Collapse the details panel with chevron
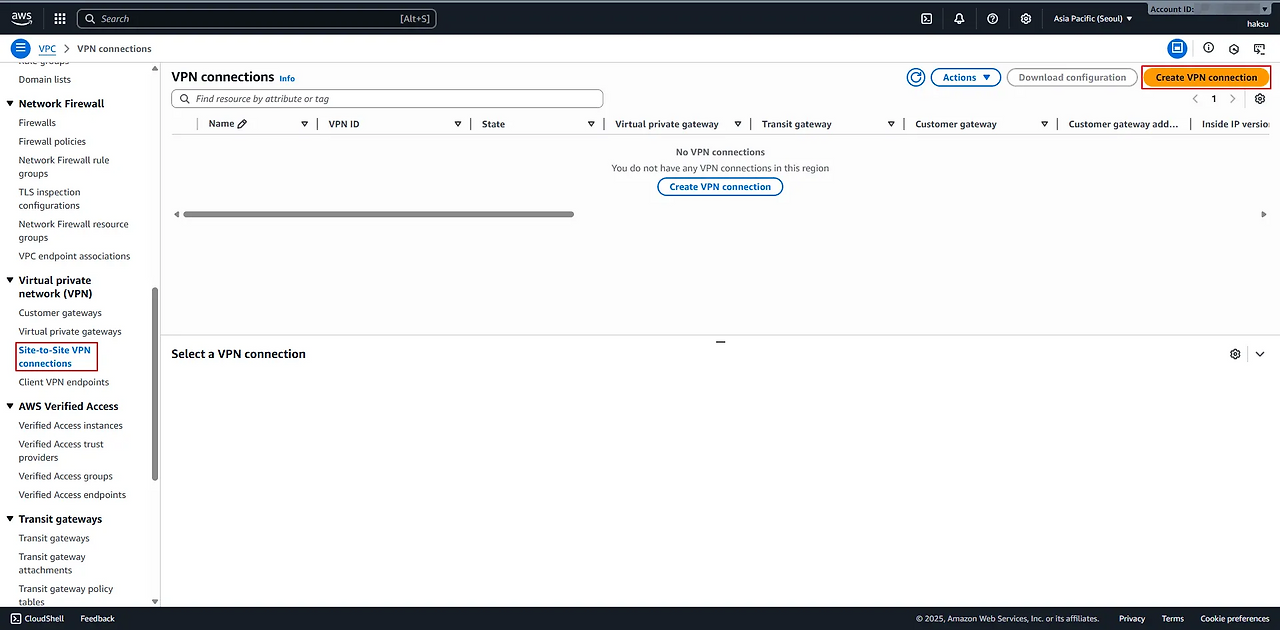Screen dimensions: 1280x630 pyautogui.click(x=1260, y=354)
